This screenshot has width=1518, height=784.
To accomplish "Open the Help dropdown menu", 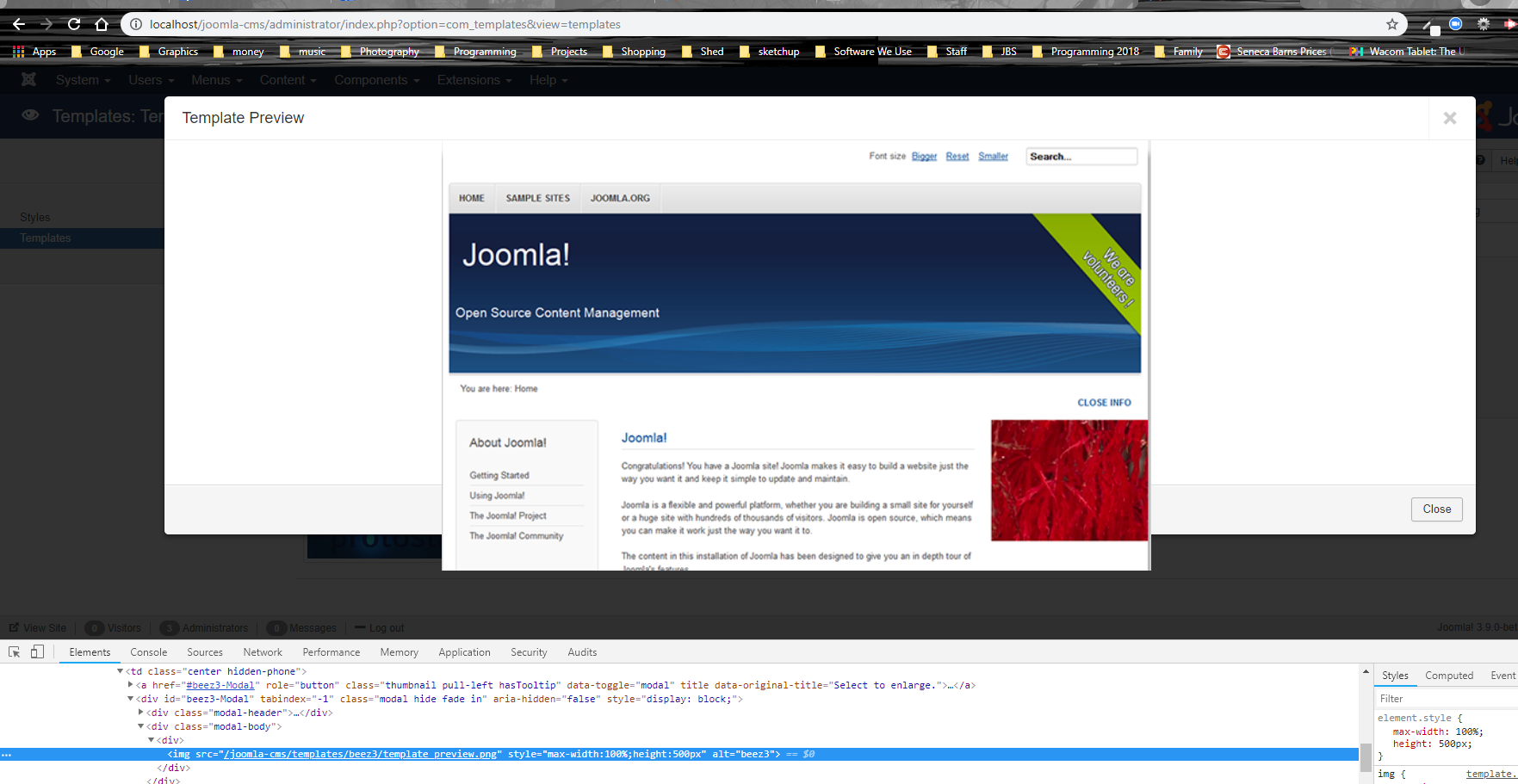I will point(548,80).
